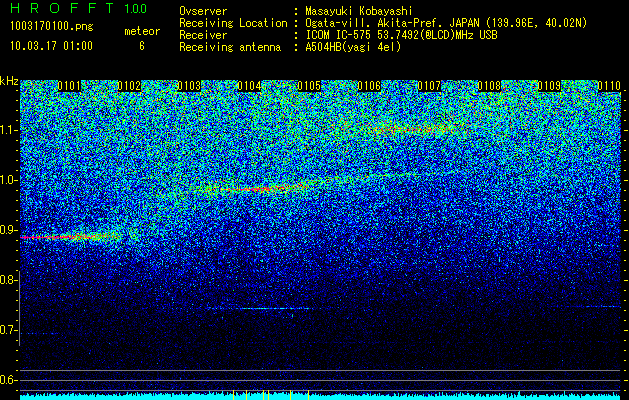Click the 'Receiving Location' label

pos(233,23)
